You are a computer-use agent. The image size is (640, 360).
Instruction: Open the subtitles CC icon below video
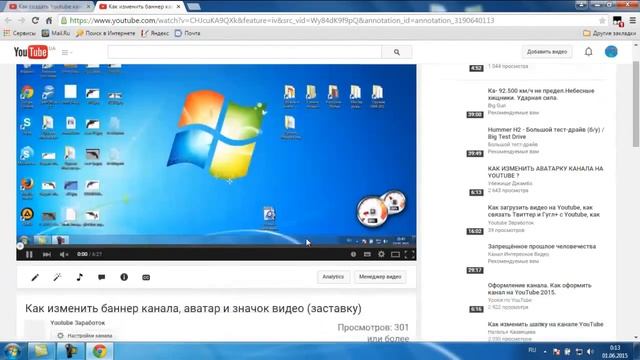[146, 278]
